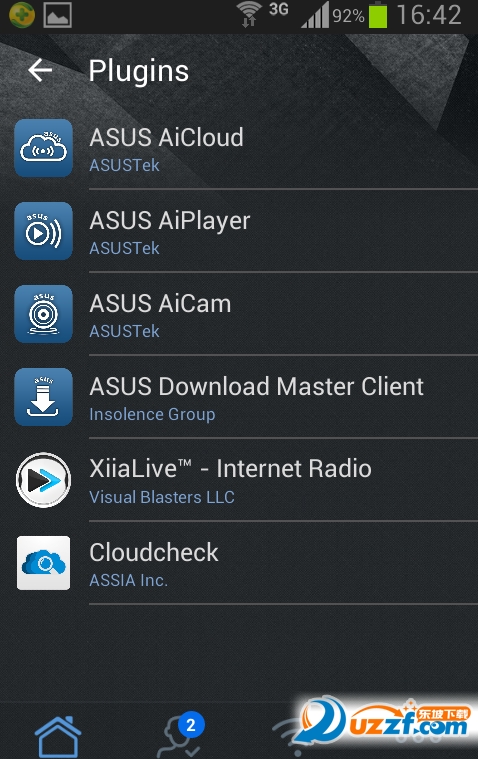Tap the Cloudcheck cloud icon

point(44,563)
